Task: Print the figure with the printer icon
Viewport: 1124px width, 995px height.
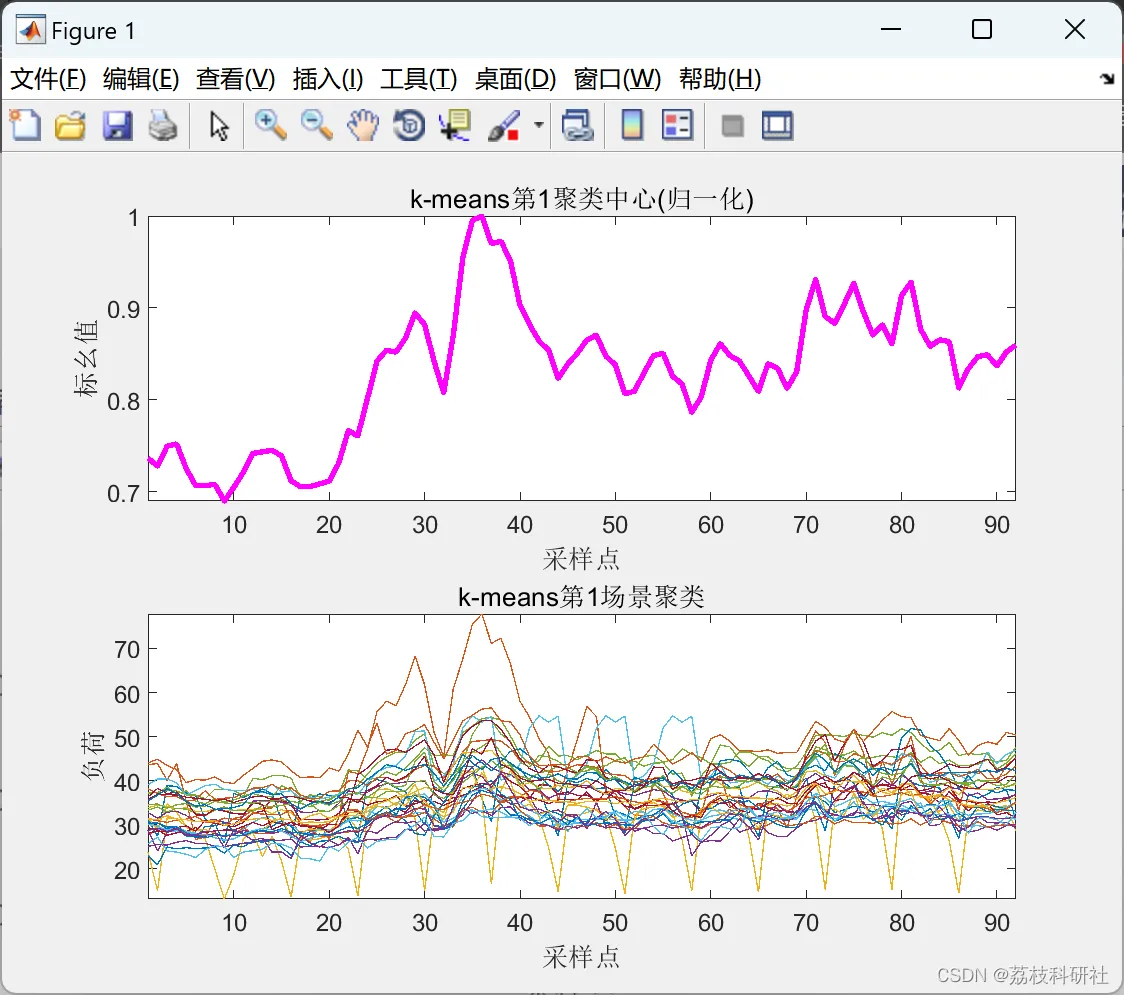Action: coord(163,125)
